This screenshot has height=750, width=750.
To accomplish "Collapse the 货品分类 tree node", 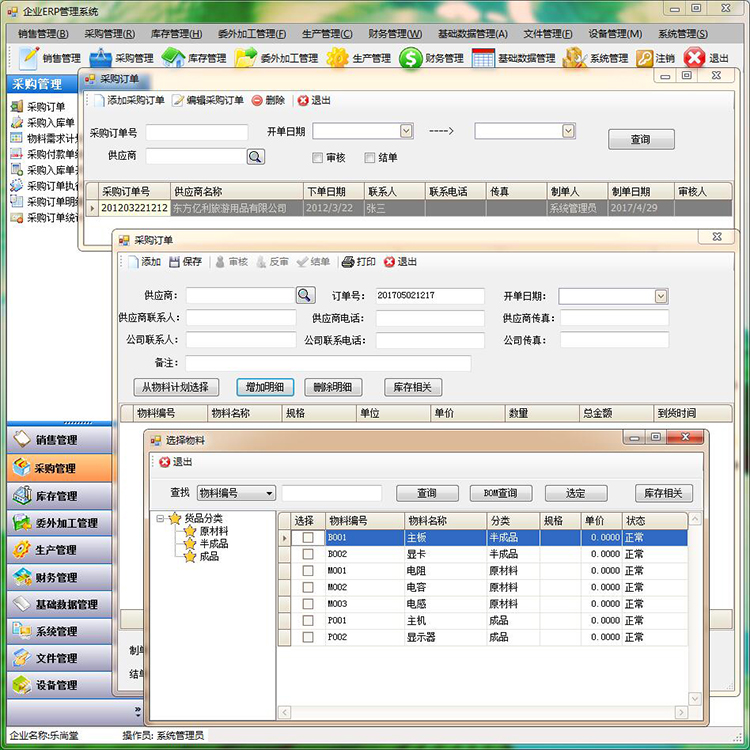I will click(160, 518).
